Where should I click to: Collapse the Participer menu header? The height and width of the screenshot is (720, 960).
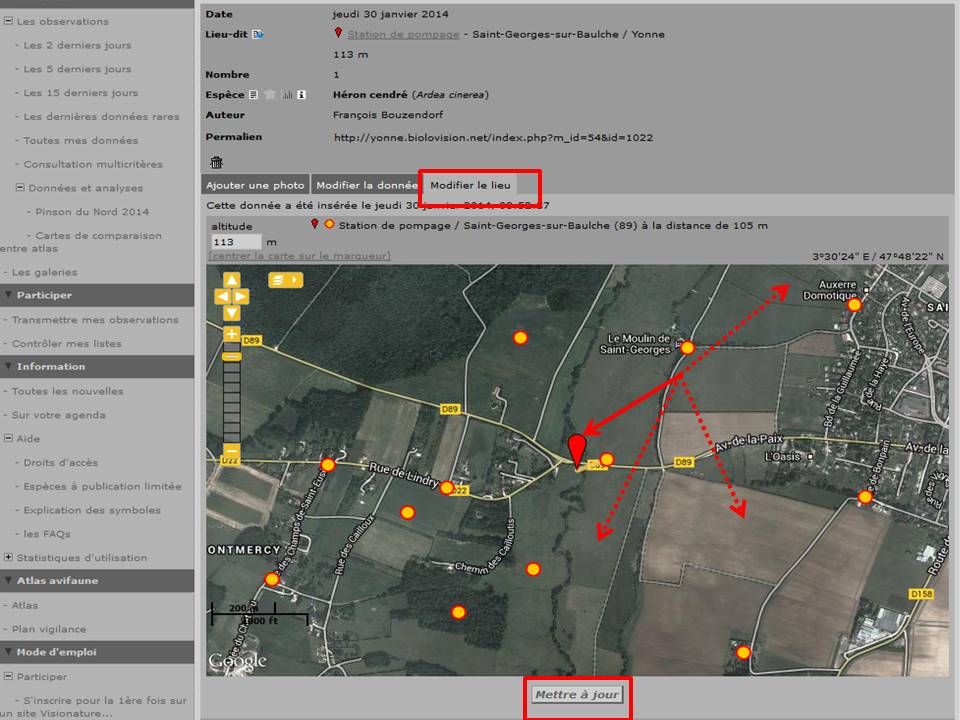(97, 295)
